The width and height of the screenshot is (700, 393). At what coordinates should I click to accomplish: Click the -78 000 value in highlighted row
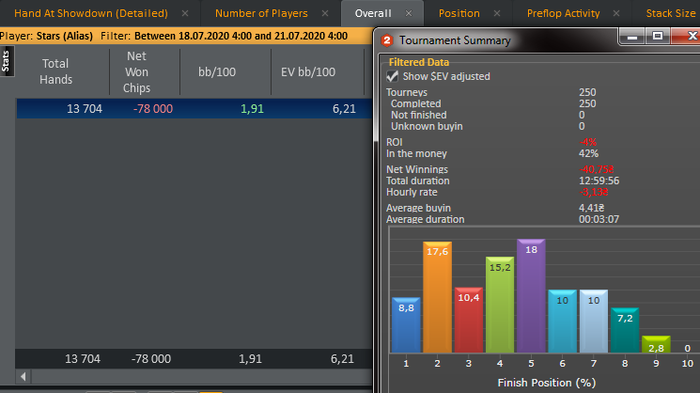153,109
